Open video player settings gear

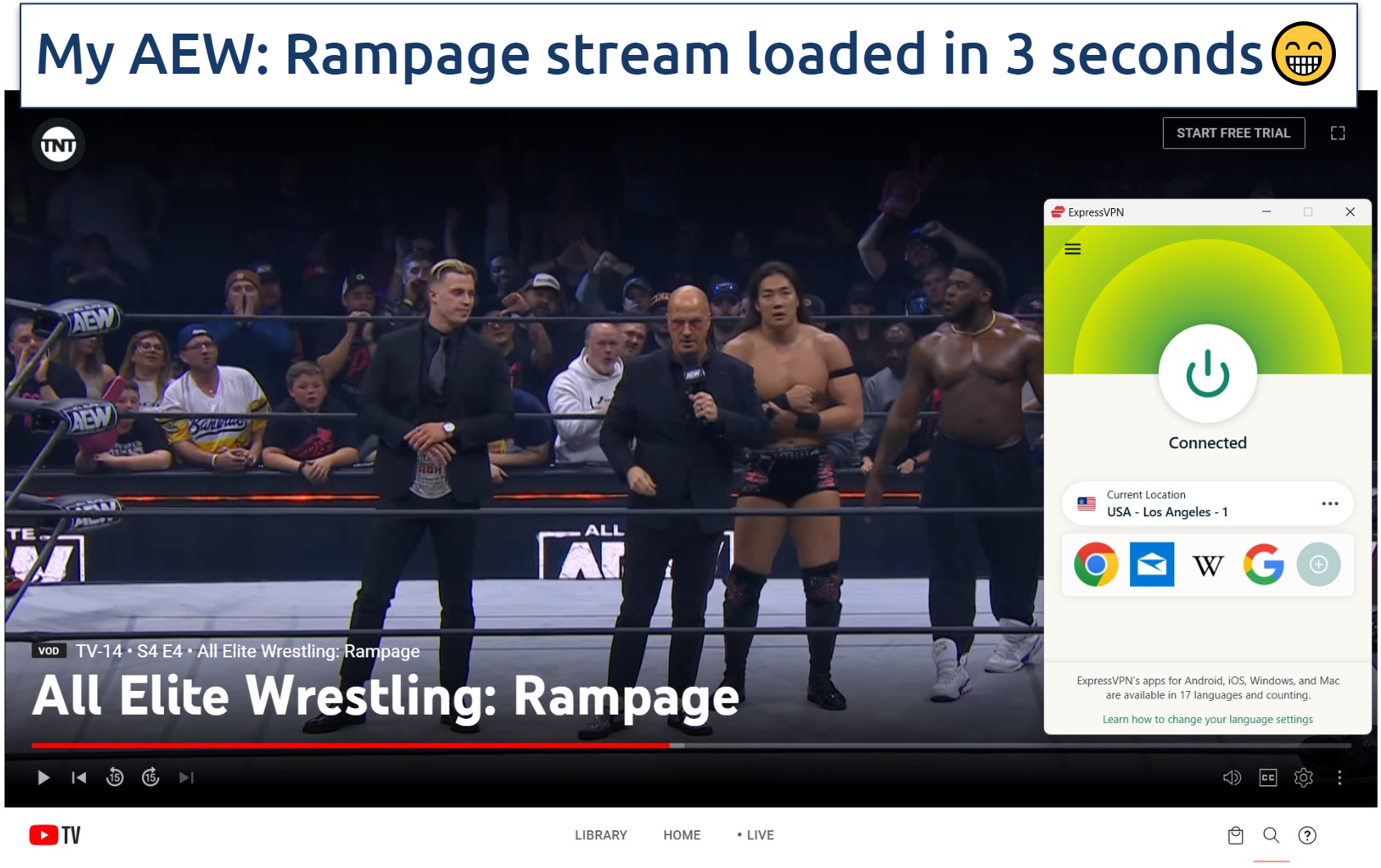[1303, 777]
